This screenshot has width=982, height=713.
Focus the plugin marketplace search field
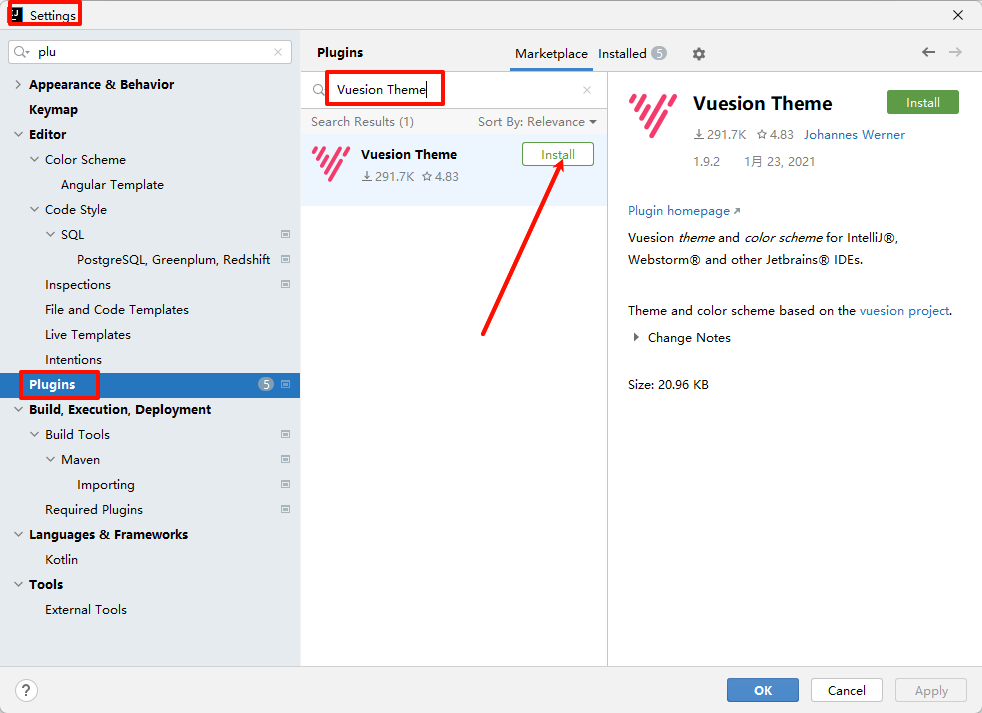pyautogui.click(x=454, y=90)
